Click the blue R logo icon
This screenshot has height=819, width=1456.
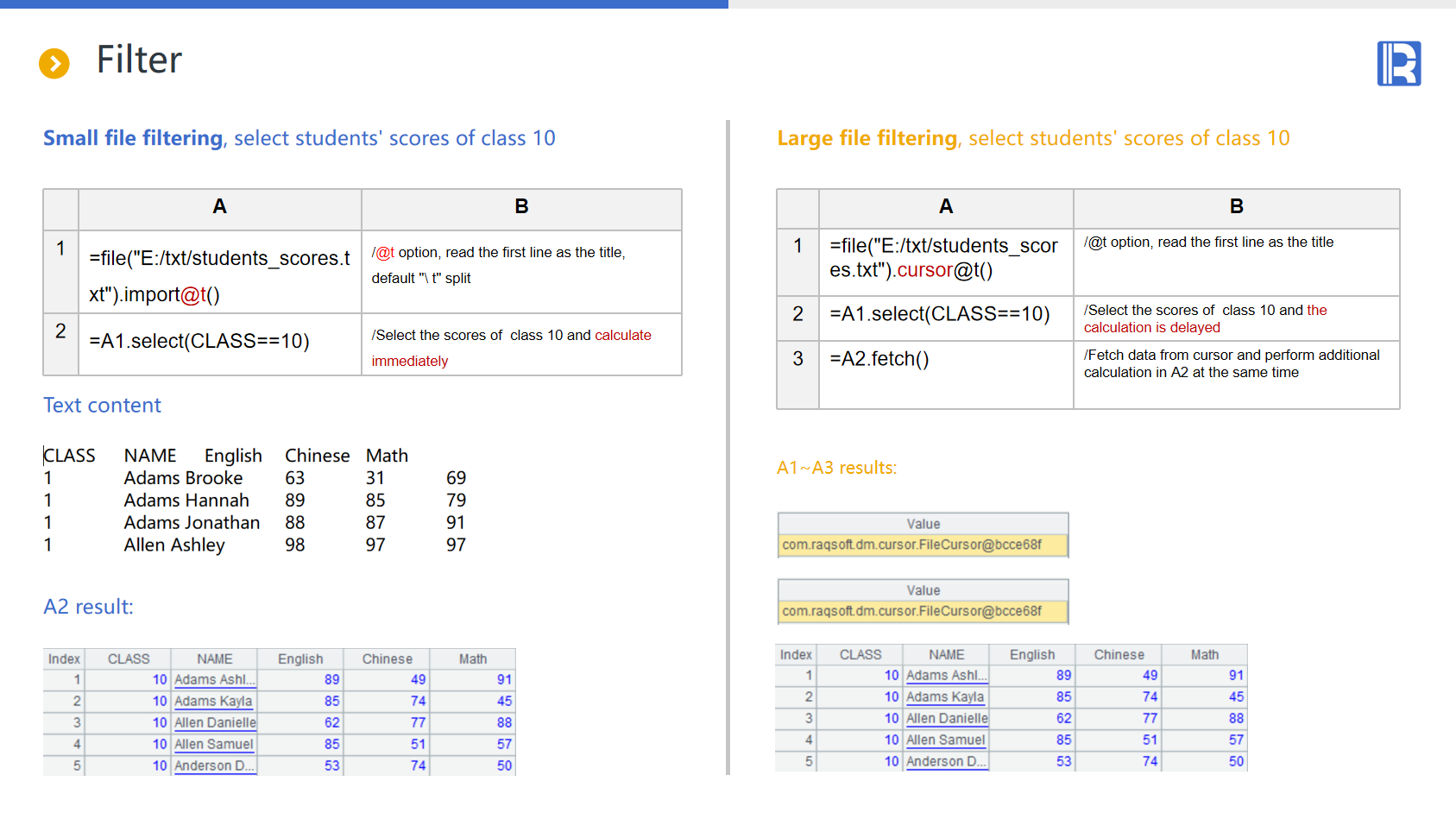coord(1398,64)
